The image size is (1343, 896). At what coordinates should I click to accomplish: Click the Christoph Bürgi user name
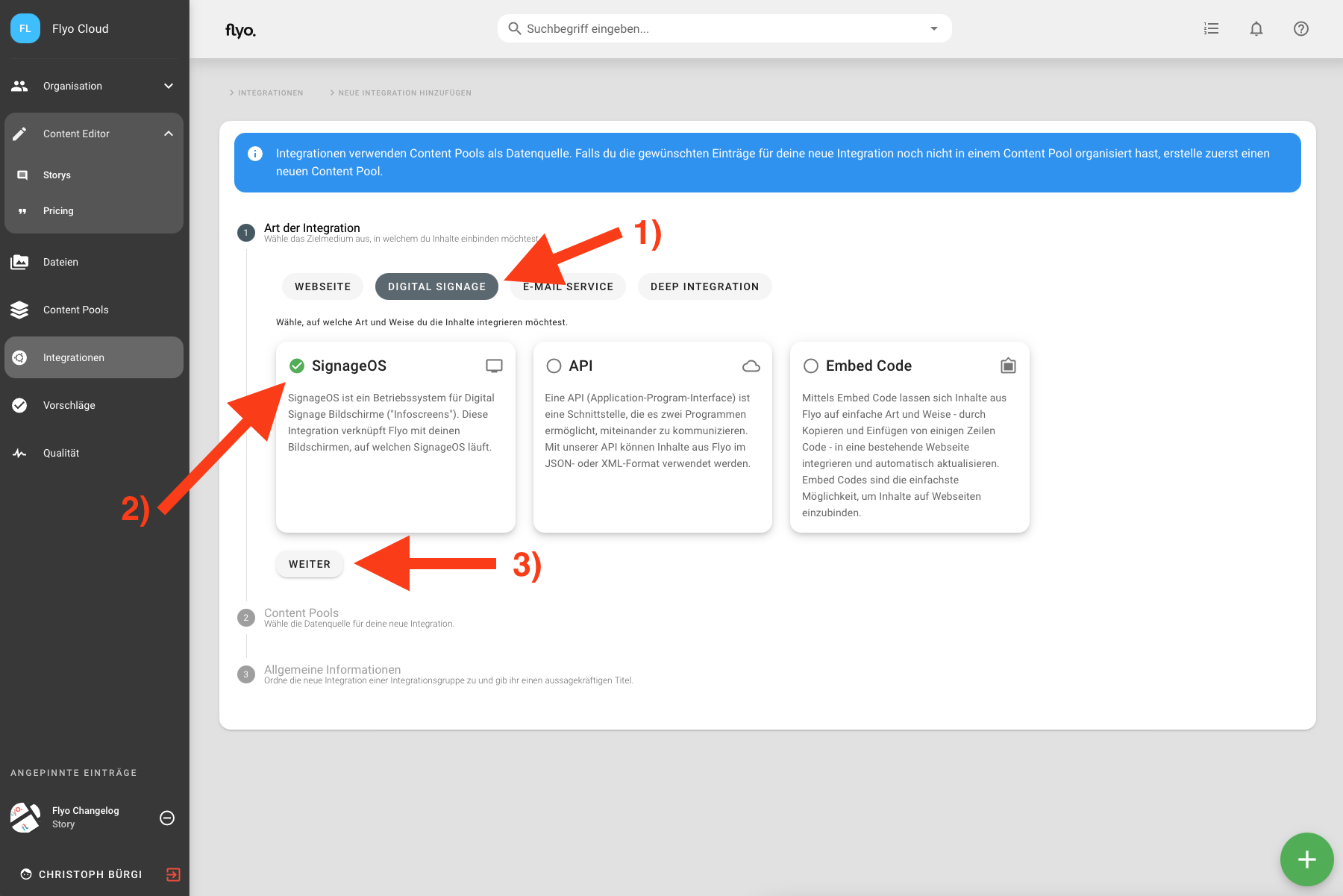pyautogui.click(x=90, y=874)
